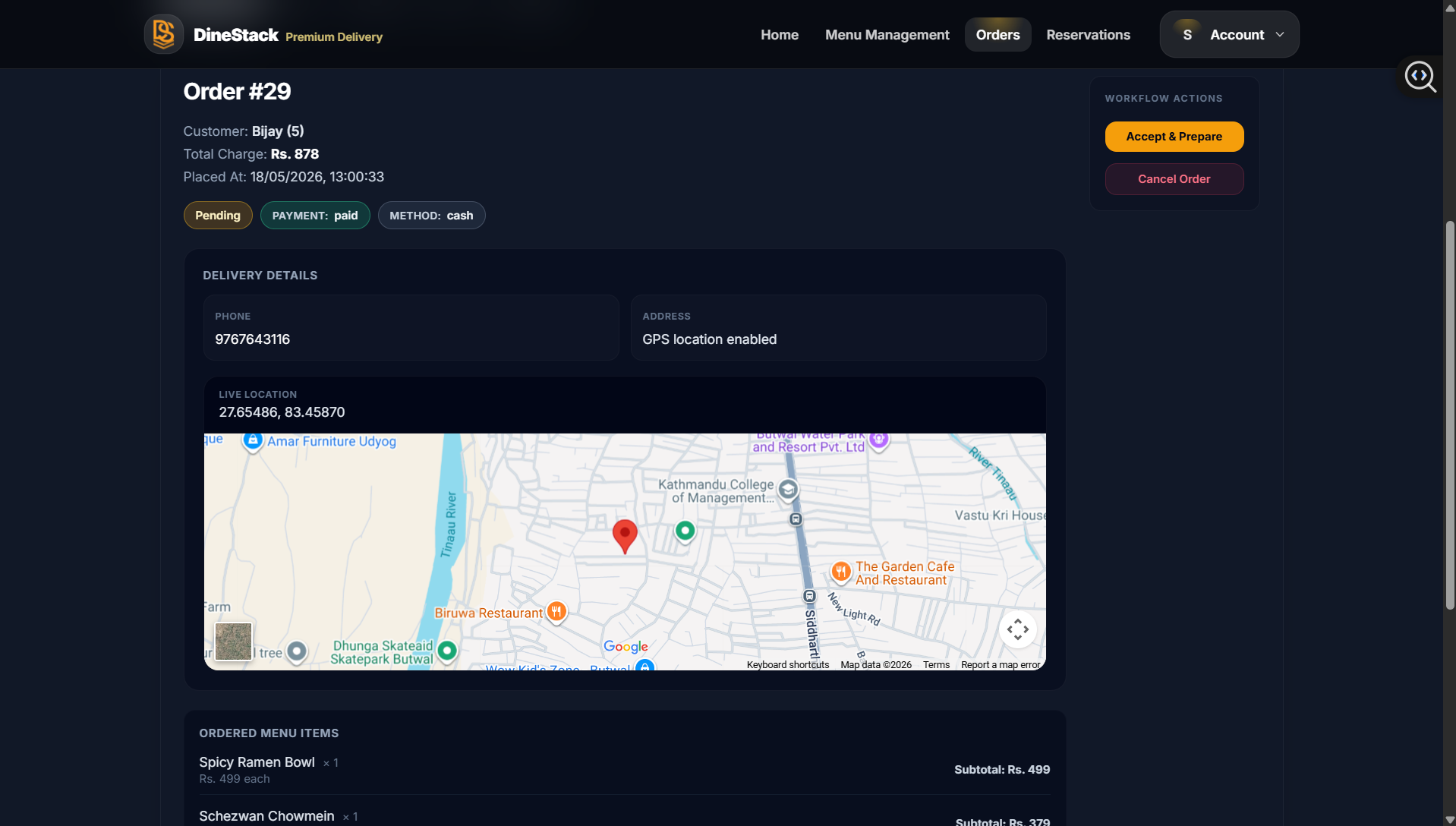Click the Amar Furniture Udyog marker
Screen dimensions: 1456x826
click(253, 441)
